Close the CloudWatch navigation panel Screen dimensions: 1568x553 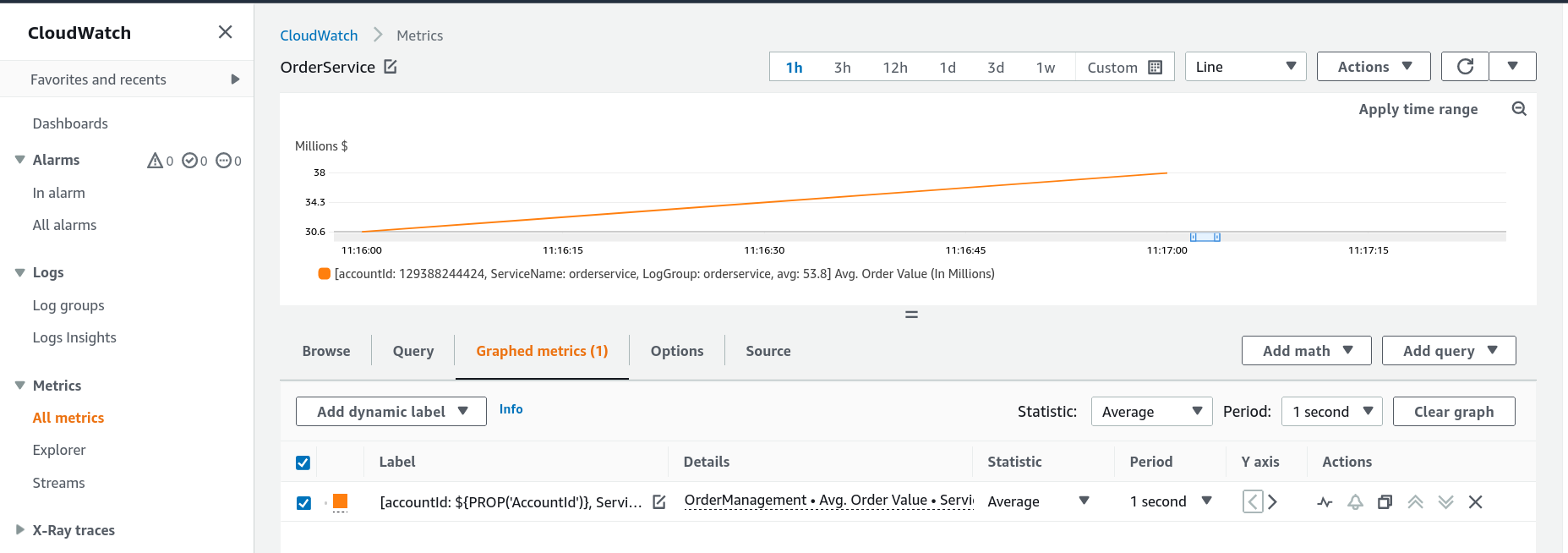[x=225, y=32]
